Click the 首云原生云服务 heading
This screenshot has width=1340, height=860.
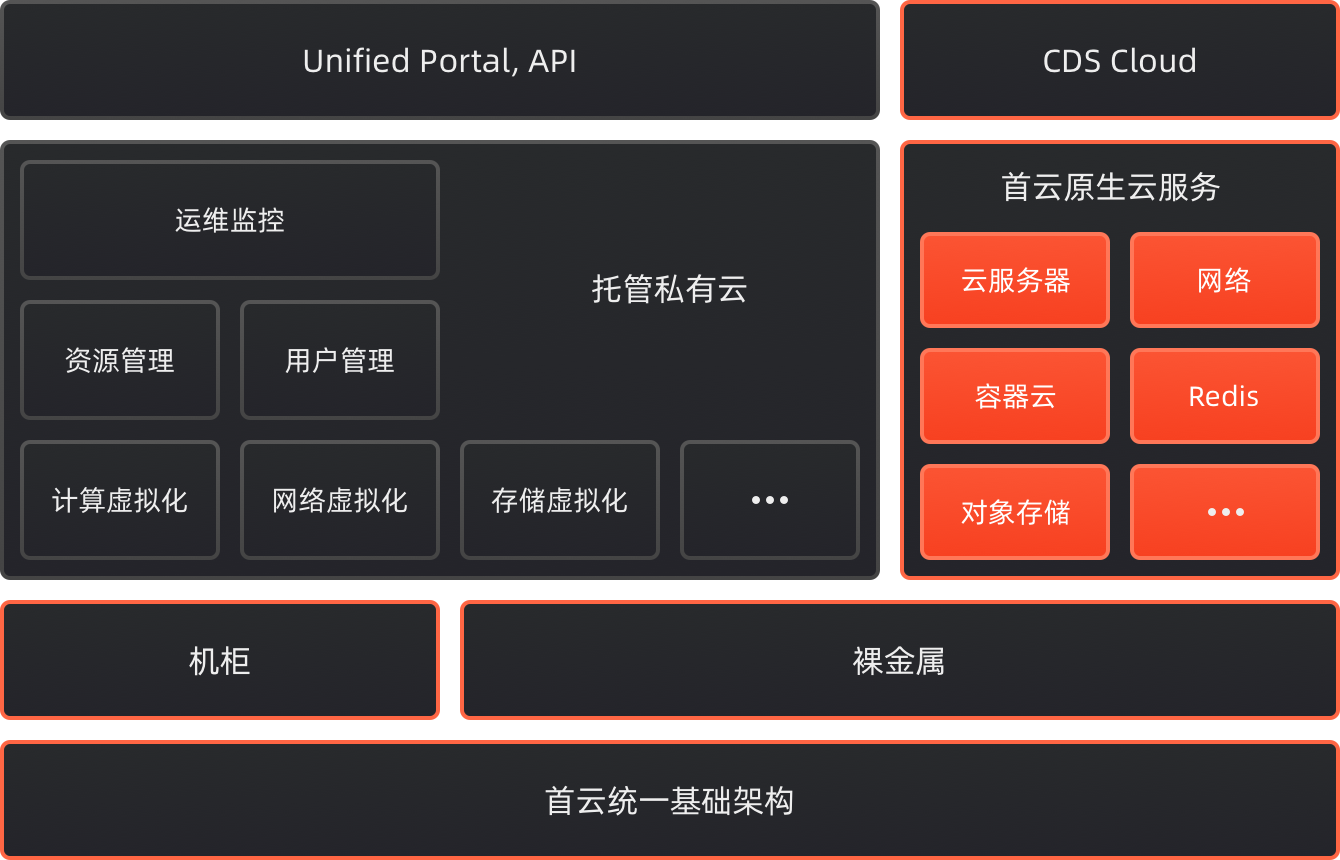coord(1111,187)
